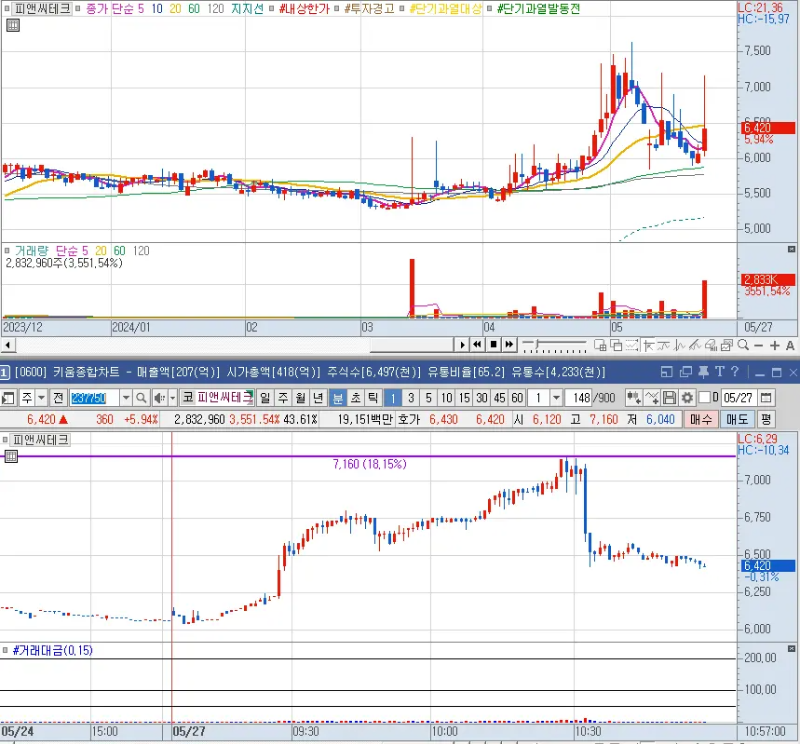Click the plus zoom-in icon in daily chart toolbar
800x744 pixels.
[774, 345]
